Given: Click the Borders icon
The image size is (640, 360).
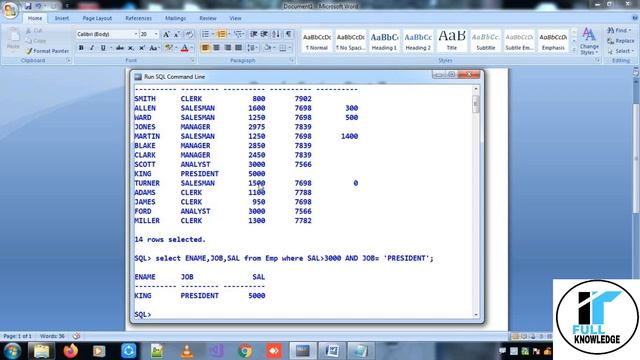Looking at the screenshot, I should coord(282,48).
